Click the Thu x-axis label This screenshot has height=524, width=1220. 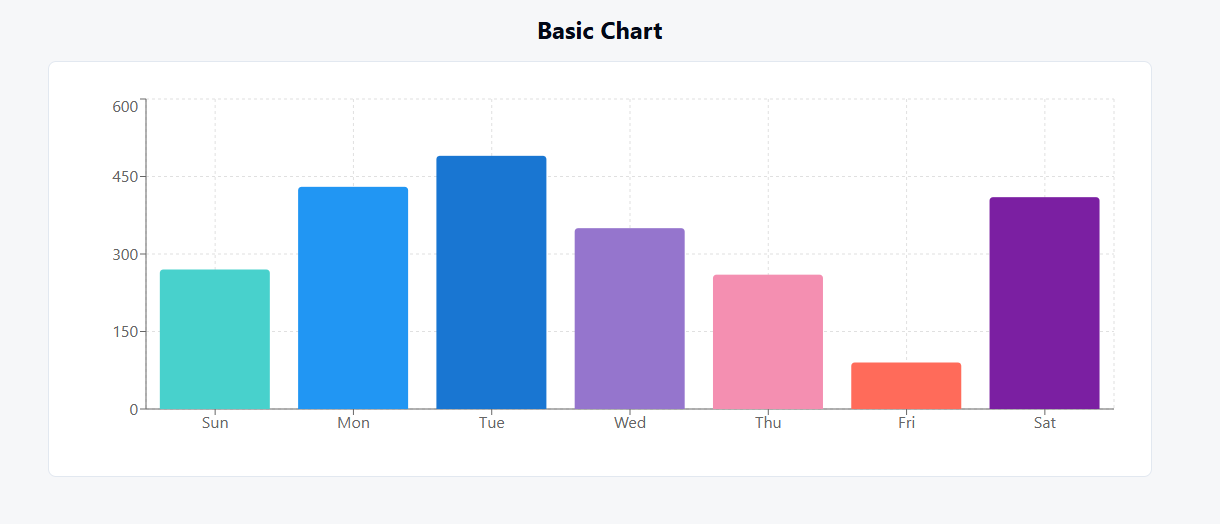[768, 423]
